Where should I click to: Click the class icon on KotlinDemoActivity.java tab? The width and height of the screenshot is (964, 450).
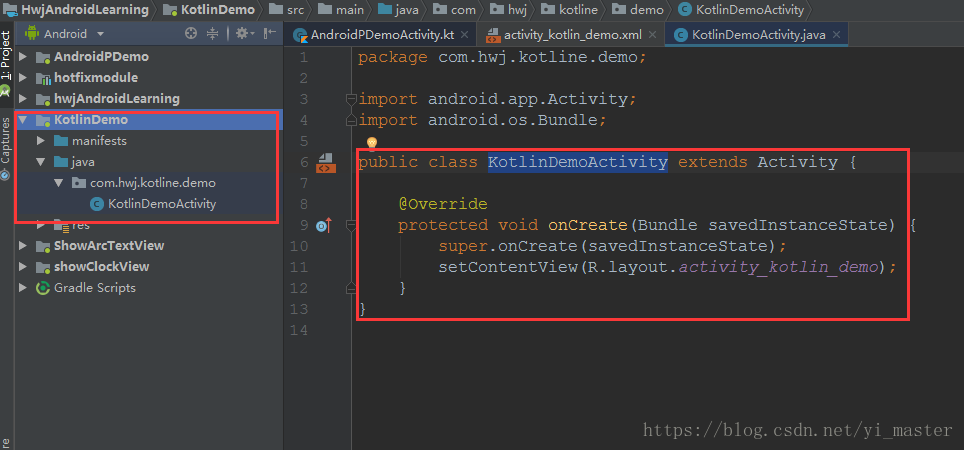[681, 35]
